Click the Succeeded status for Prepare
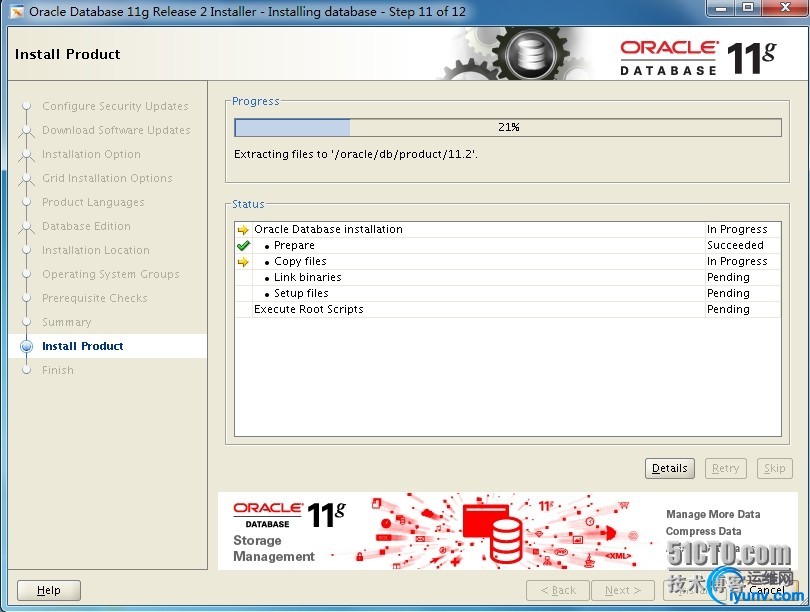The height and width of the screenshot is (612, 810). pos(735,245)
